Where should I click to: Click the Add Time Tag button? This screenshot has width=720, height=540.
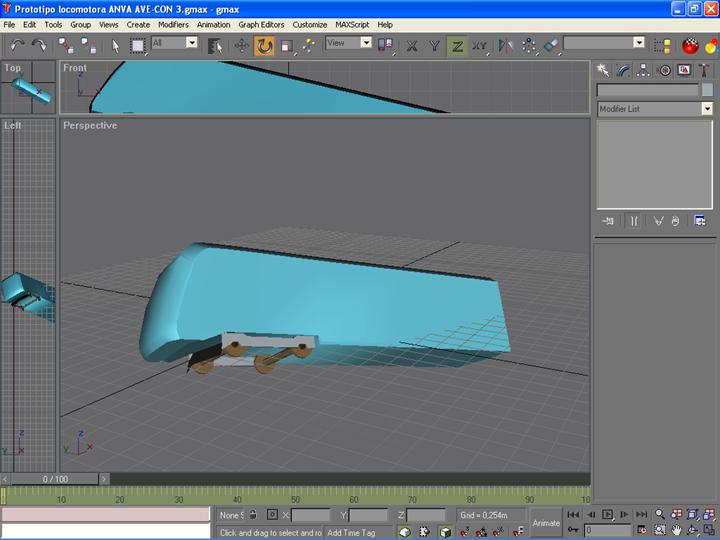[351, 533]
